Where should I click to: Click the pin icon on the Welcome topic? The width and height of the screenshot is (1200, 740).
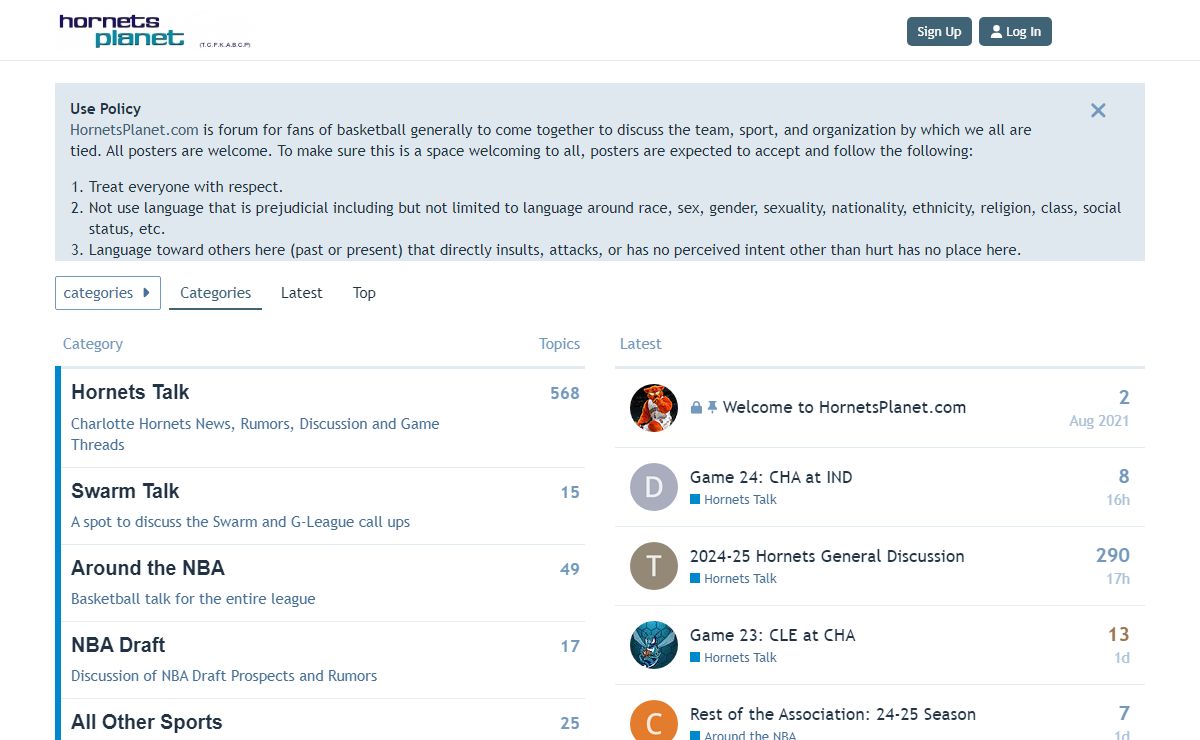[x=712, y=408]
